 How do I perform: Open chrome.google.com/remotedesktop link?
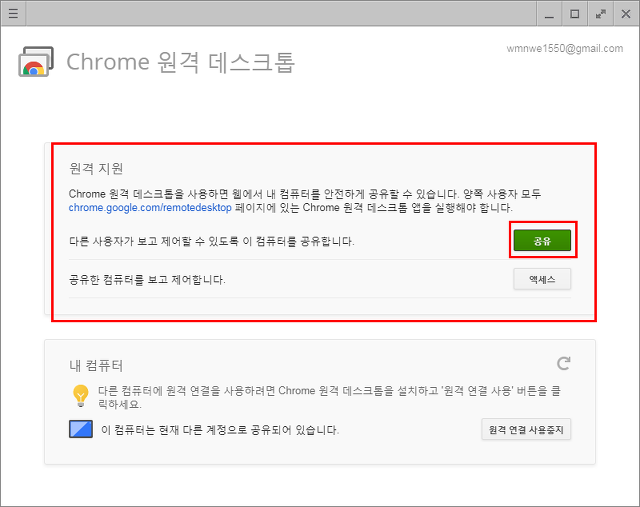click(x=150, y=208)
